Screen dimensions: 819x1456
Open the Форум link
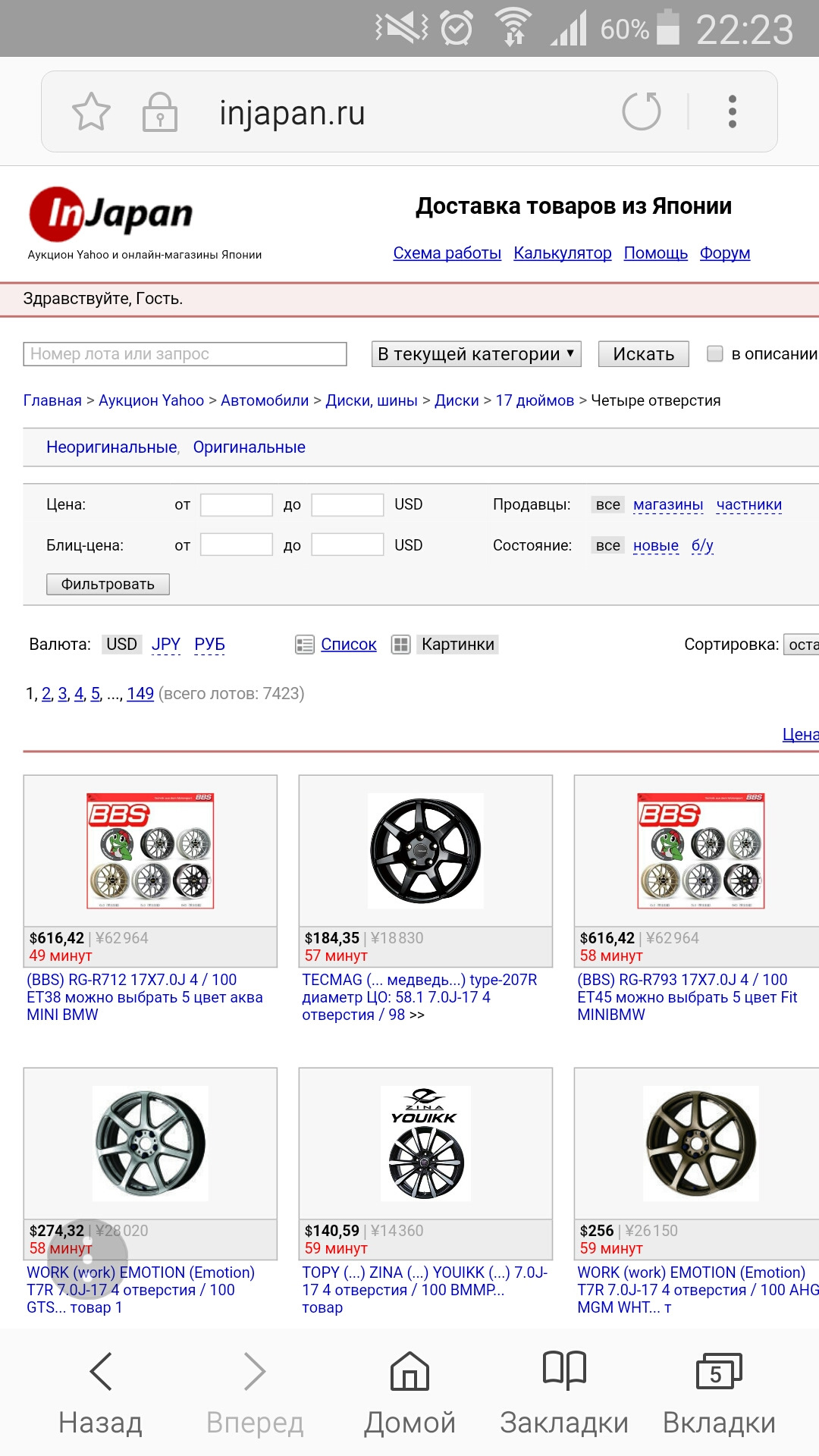tap(725, 253)
